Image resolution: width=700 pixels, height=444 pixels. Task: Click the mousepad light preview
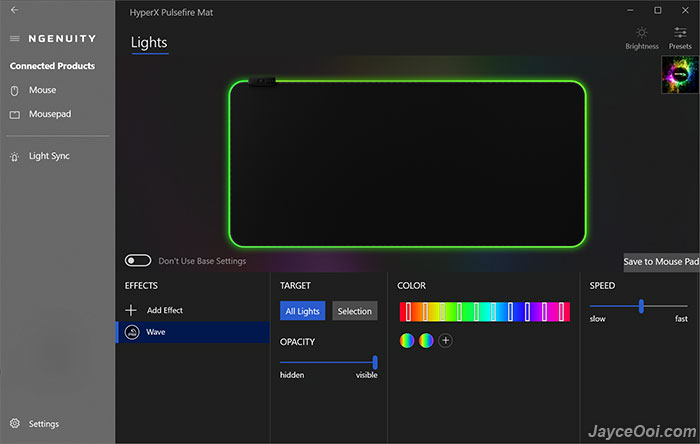point(407,164)
